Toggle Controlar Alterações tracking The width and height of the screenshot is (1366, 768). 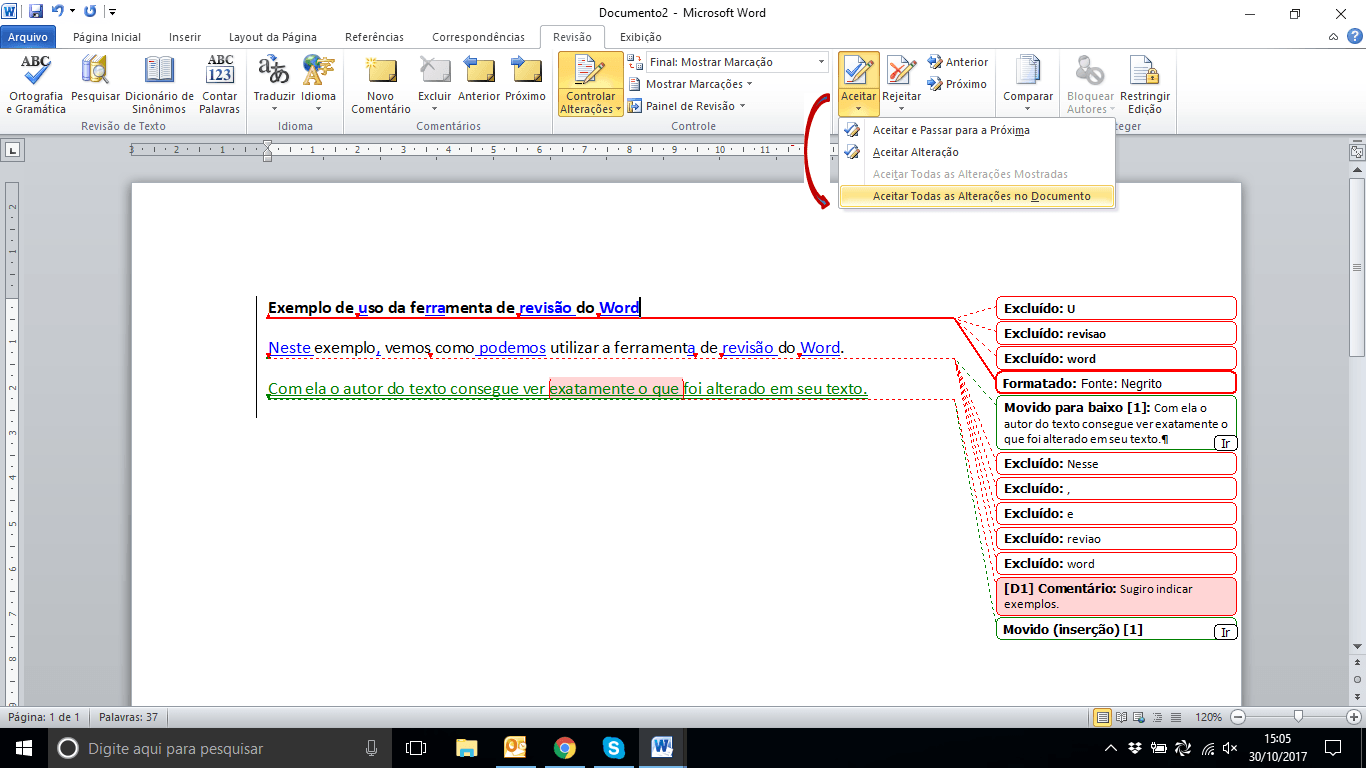[590, 74]
